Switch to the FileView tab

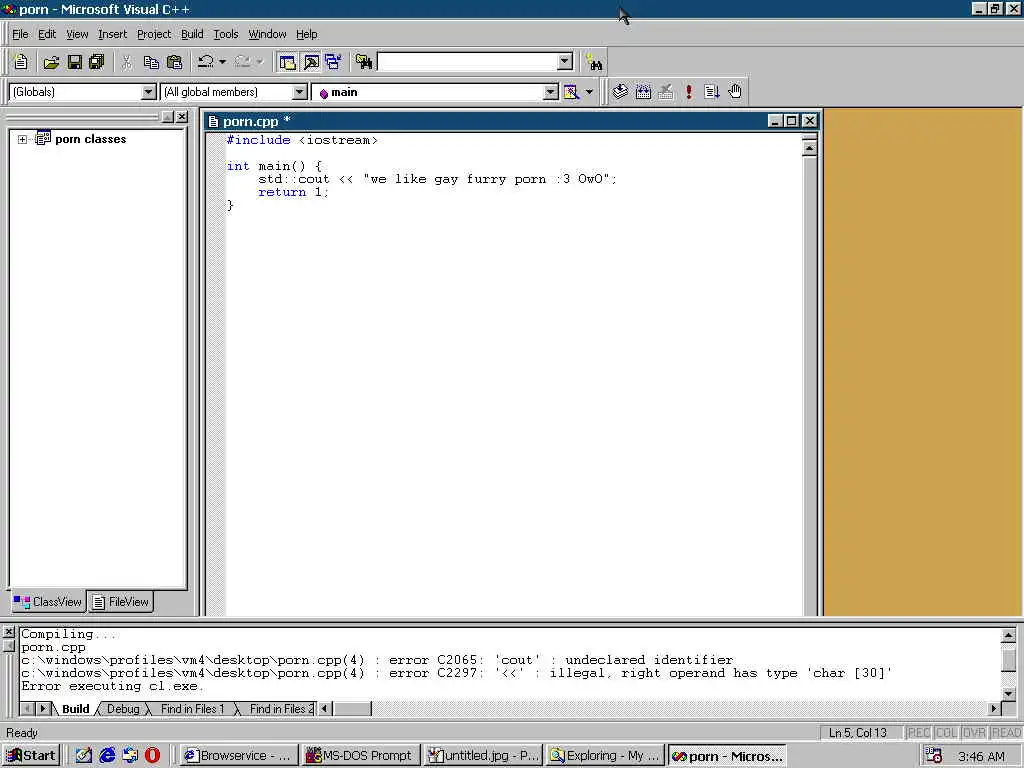coord(121,602)
